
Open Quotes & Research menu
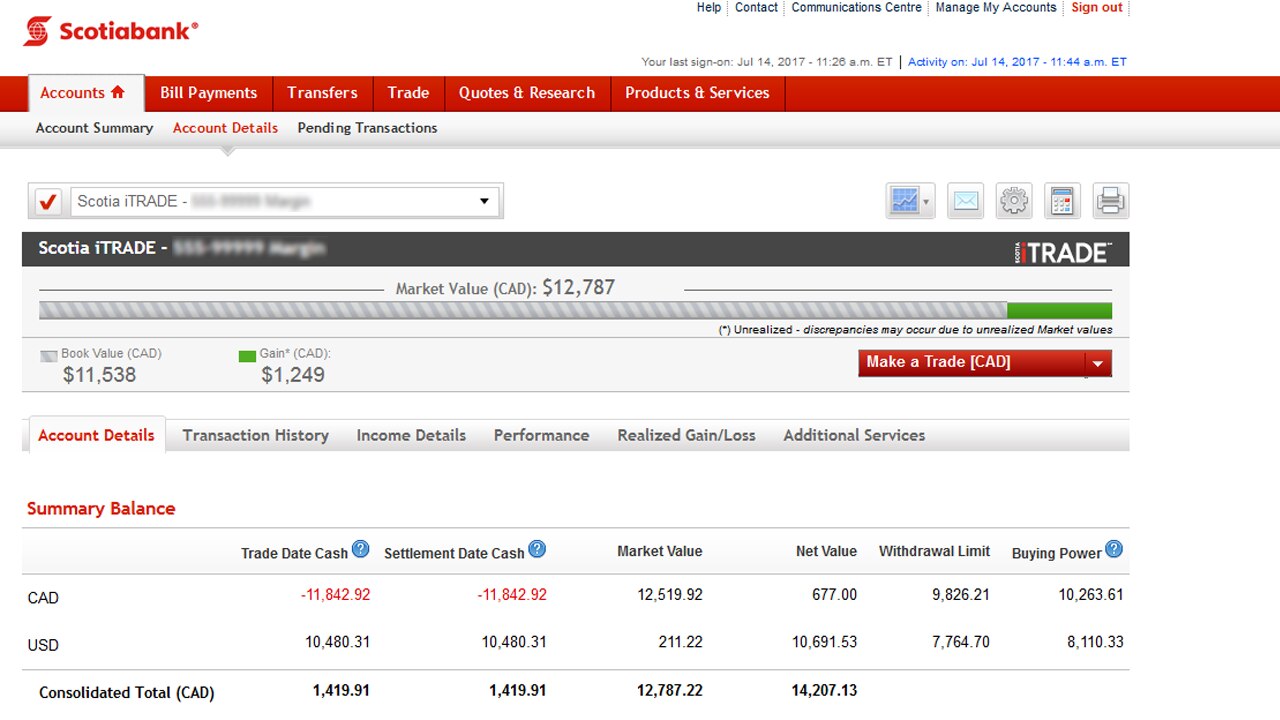click(527, 93)
